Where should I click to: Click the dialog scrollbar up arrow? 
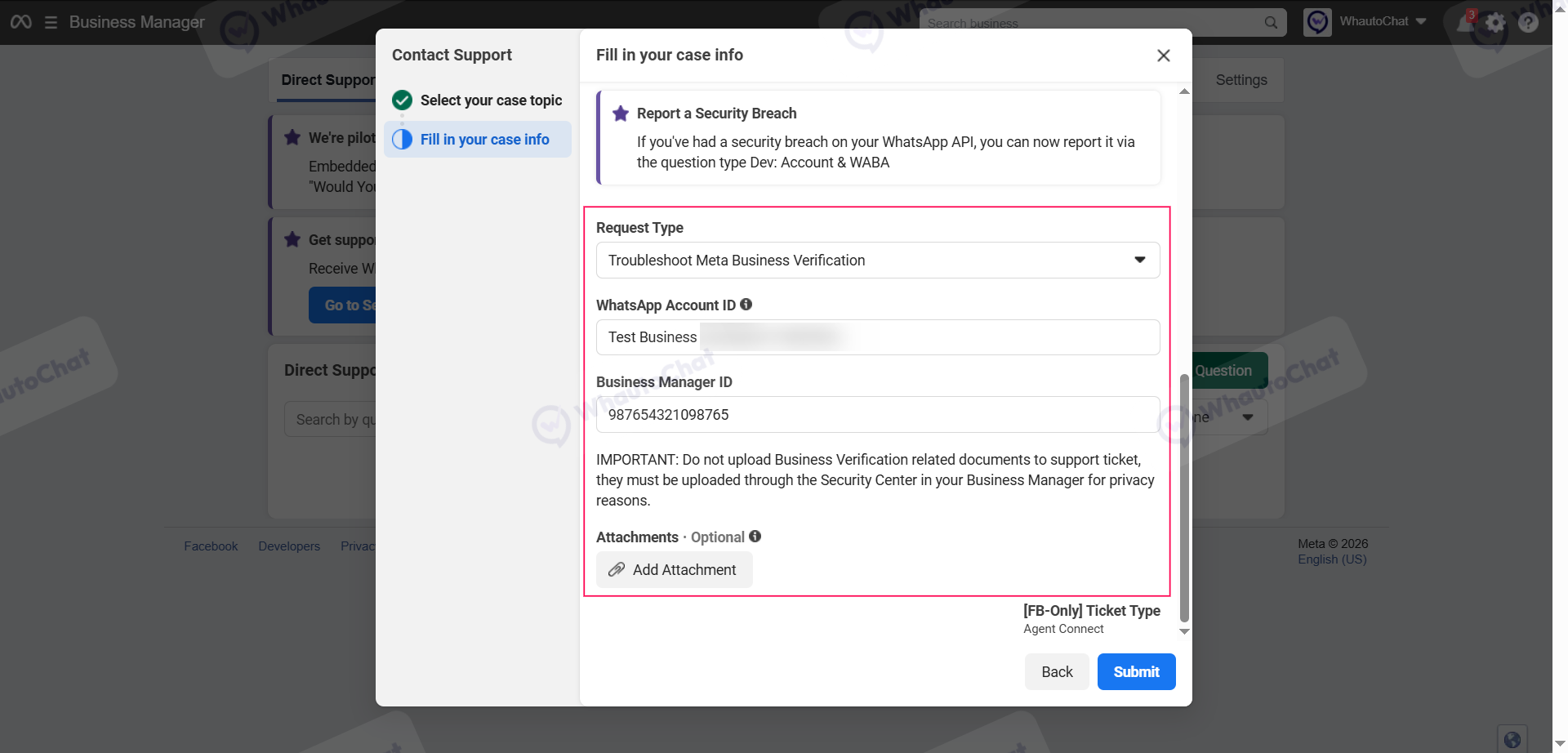pos(1184,91)
